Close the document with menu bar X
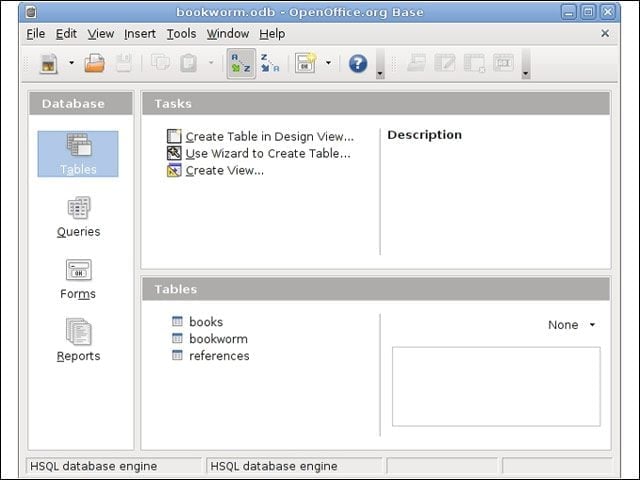640x480 pixels. [605, 33]
